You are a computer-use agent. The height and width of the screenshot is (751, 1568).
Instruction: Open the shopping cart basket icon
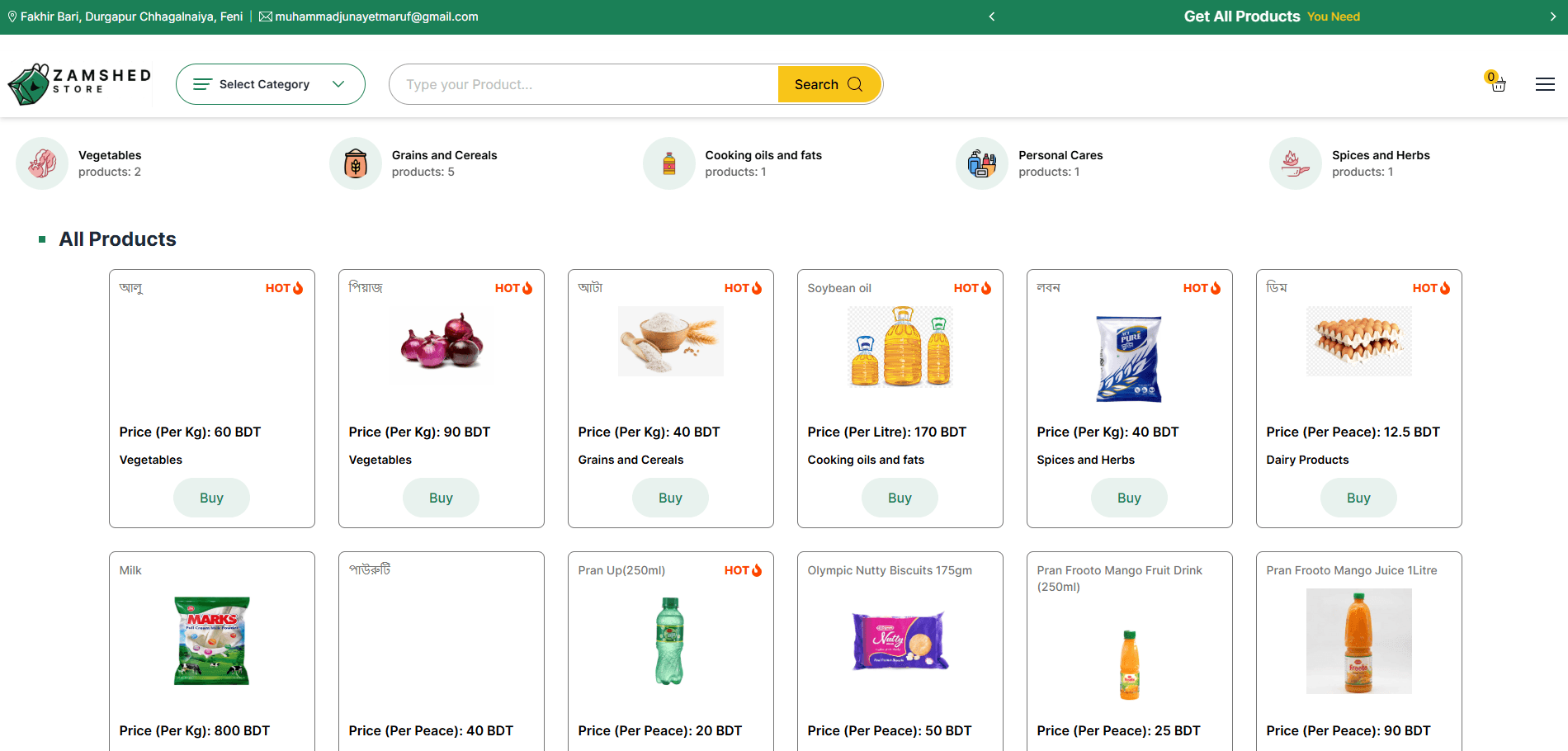[x=1498, y=83]
